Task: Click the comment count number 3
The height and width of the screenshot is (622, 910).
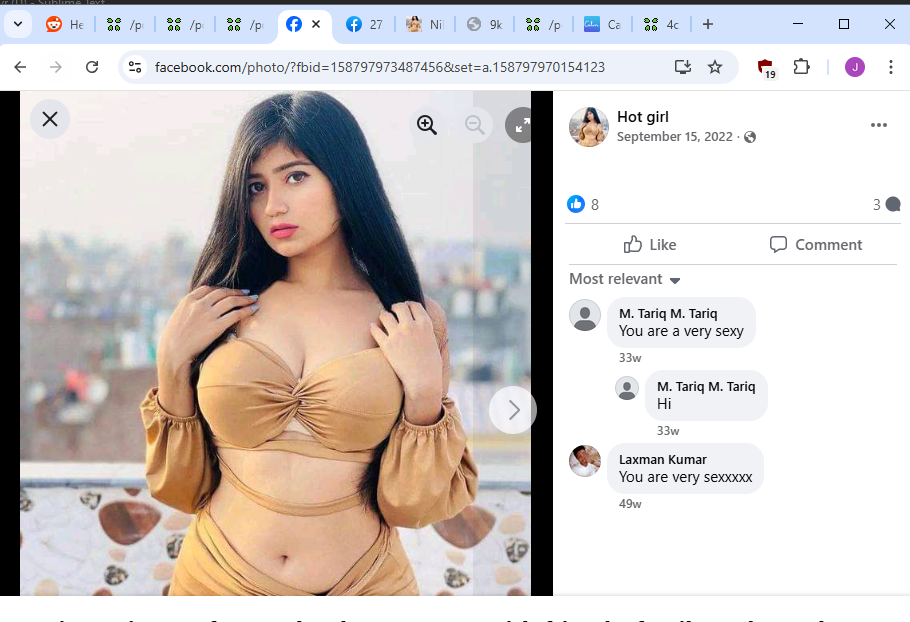Action: (x=876, y=205)
